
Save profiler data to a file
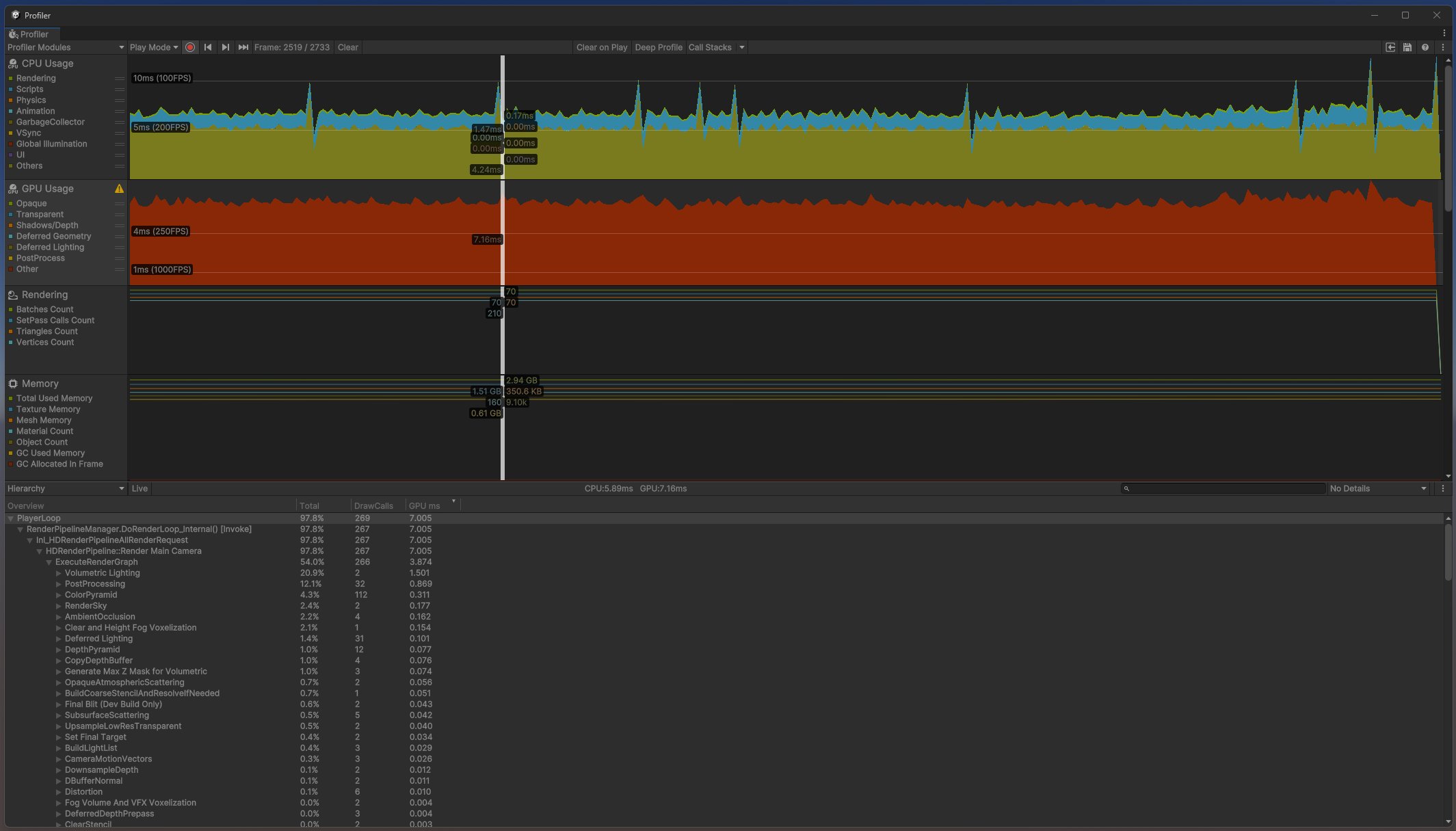1407,47
